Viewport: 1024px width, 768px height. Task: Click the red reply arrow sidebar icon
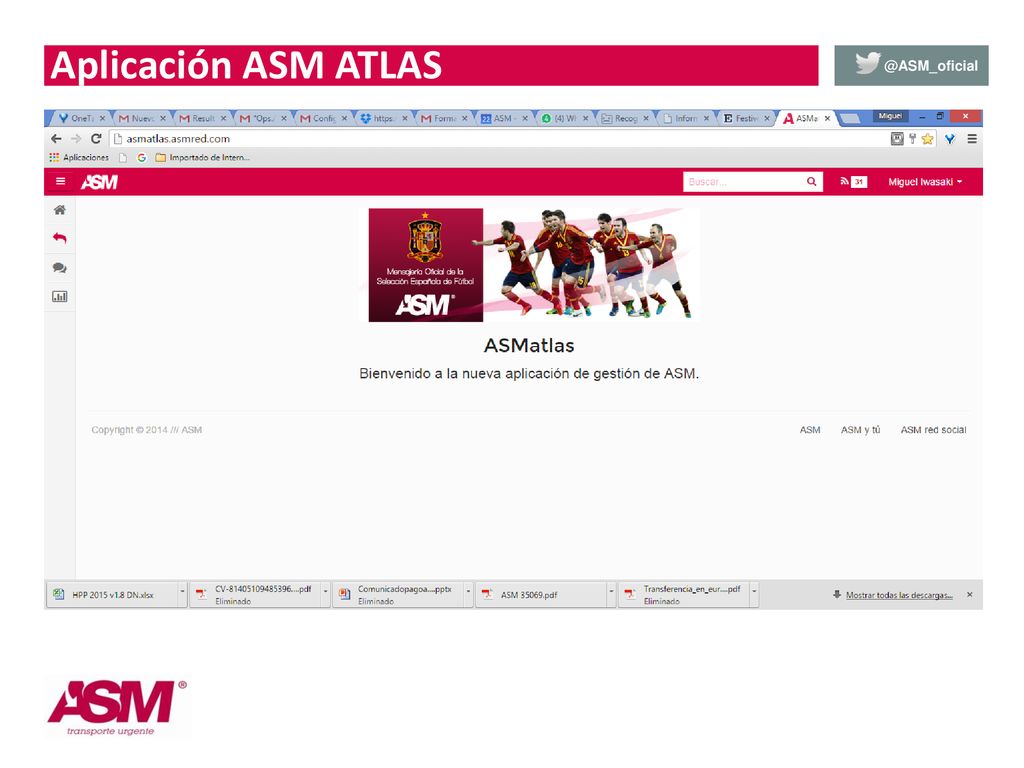(x=59, y=238)
